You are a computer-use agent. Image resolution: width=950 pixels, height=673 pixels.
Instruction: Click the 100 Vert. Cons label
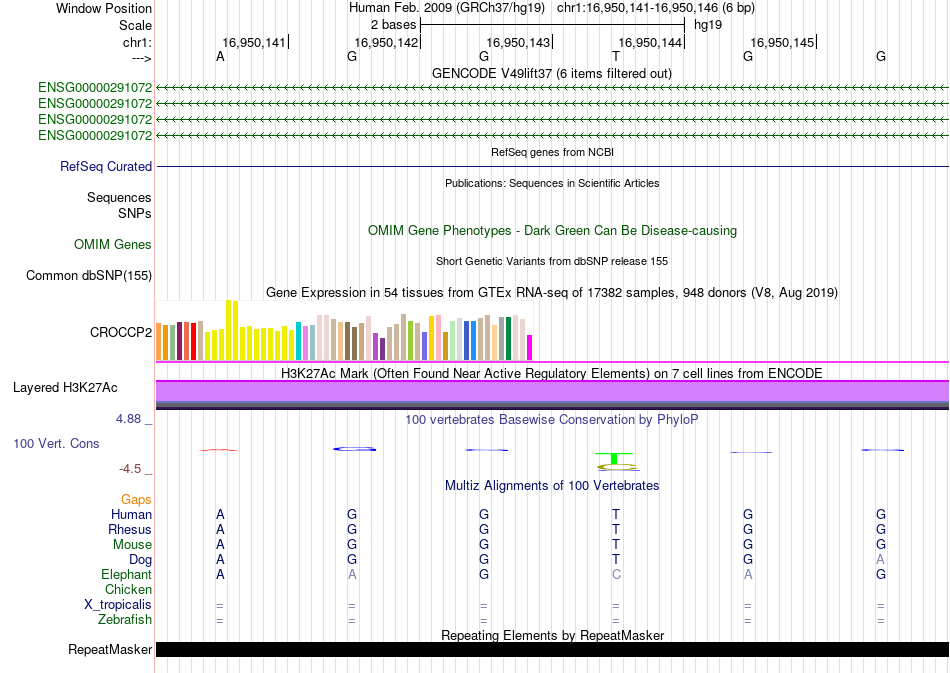[x=56, y=443]
